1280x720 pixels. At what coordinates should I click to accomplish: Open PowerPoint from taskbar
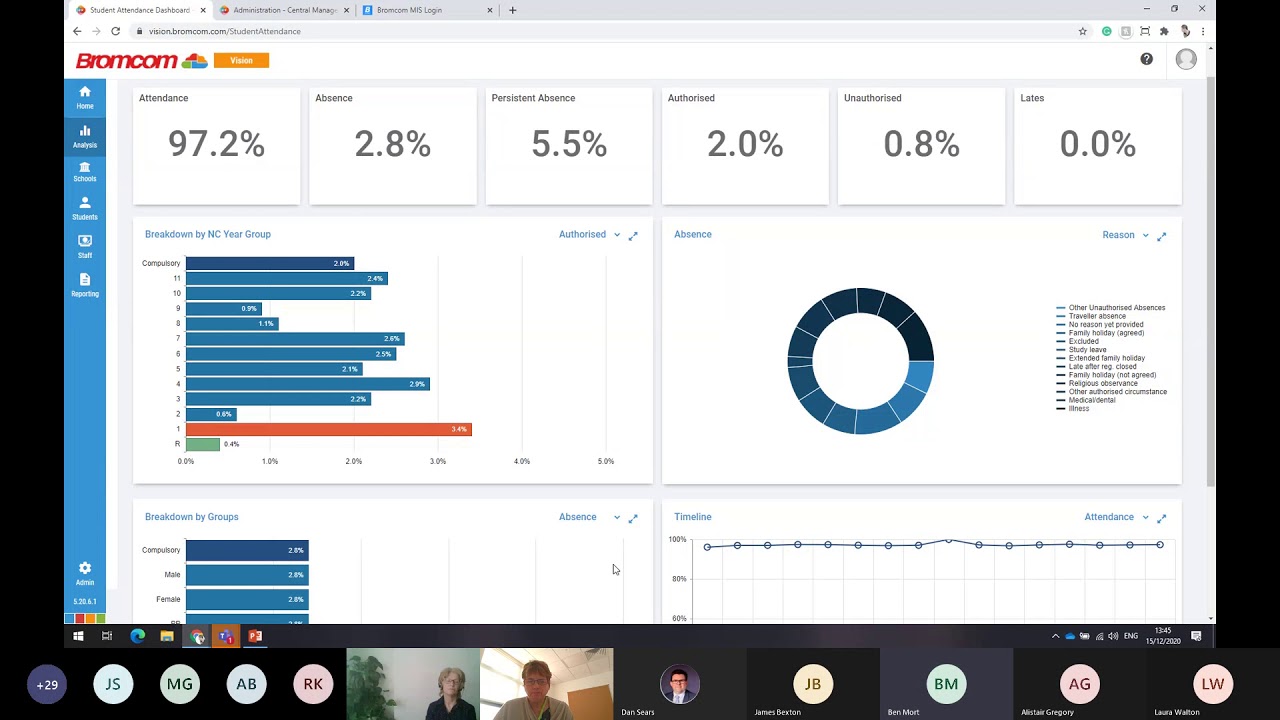[x=255, y=636]
